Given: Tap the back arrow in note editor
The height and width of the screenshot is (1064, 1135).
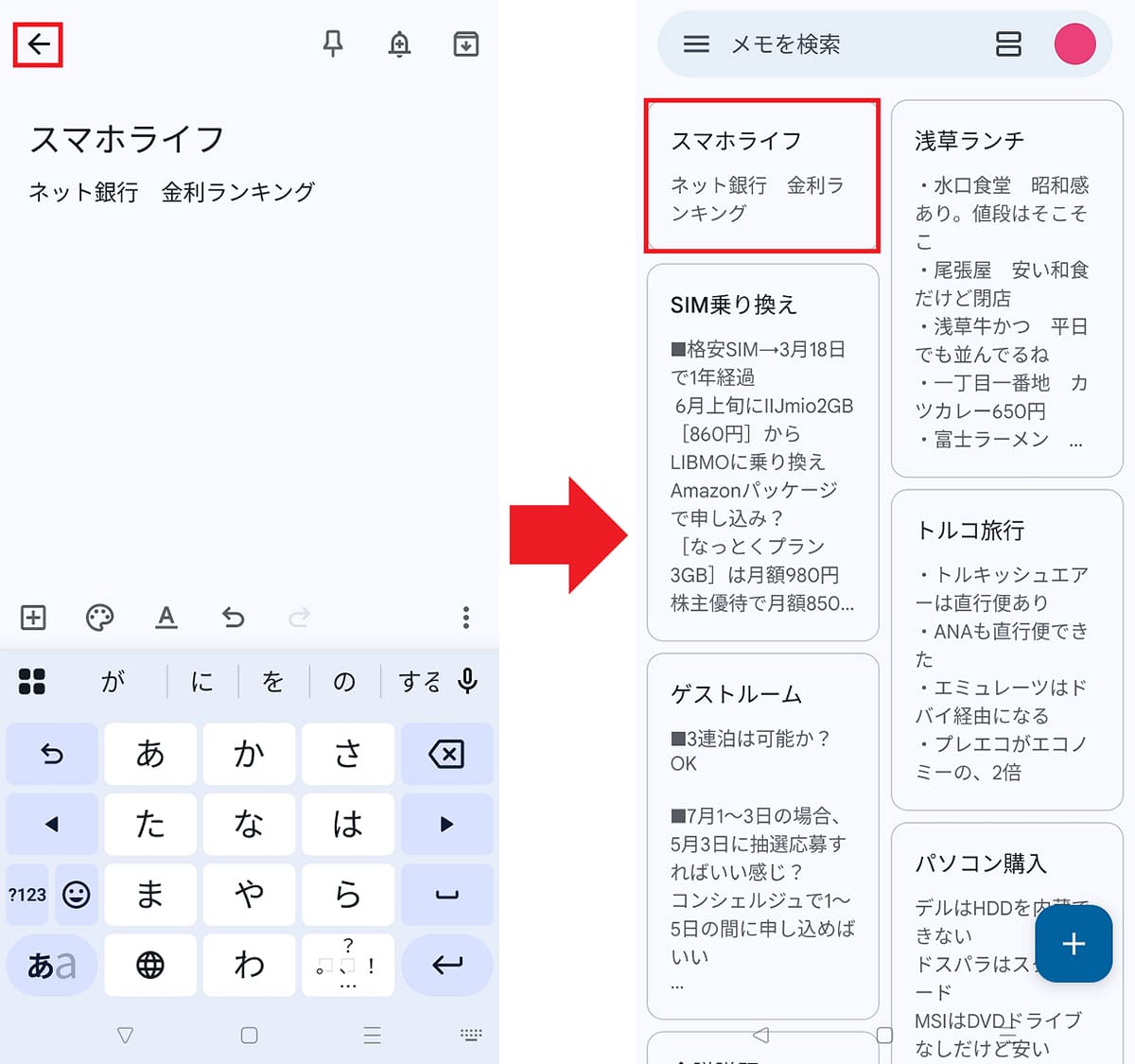Looking at the screenshot, I should pyautogui.click(x=38, y=44).
